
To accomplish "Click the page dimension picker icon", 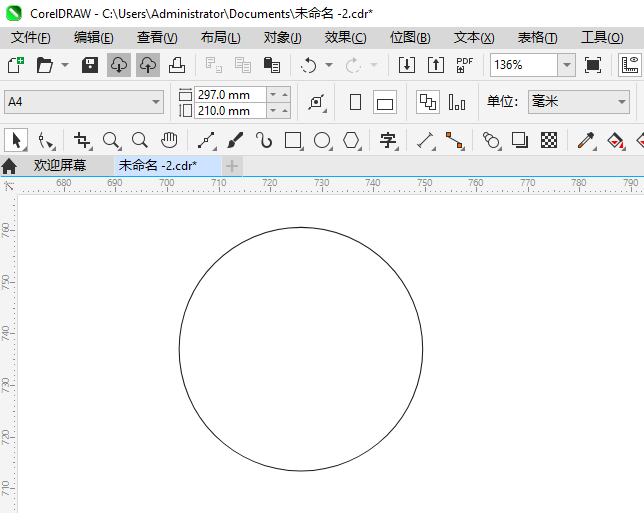I will point(317,102).
